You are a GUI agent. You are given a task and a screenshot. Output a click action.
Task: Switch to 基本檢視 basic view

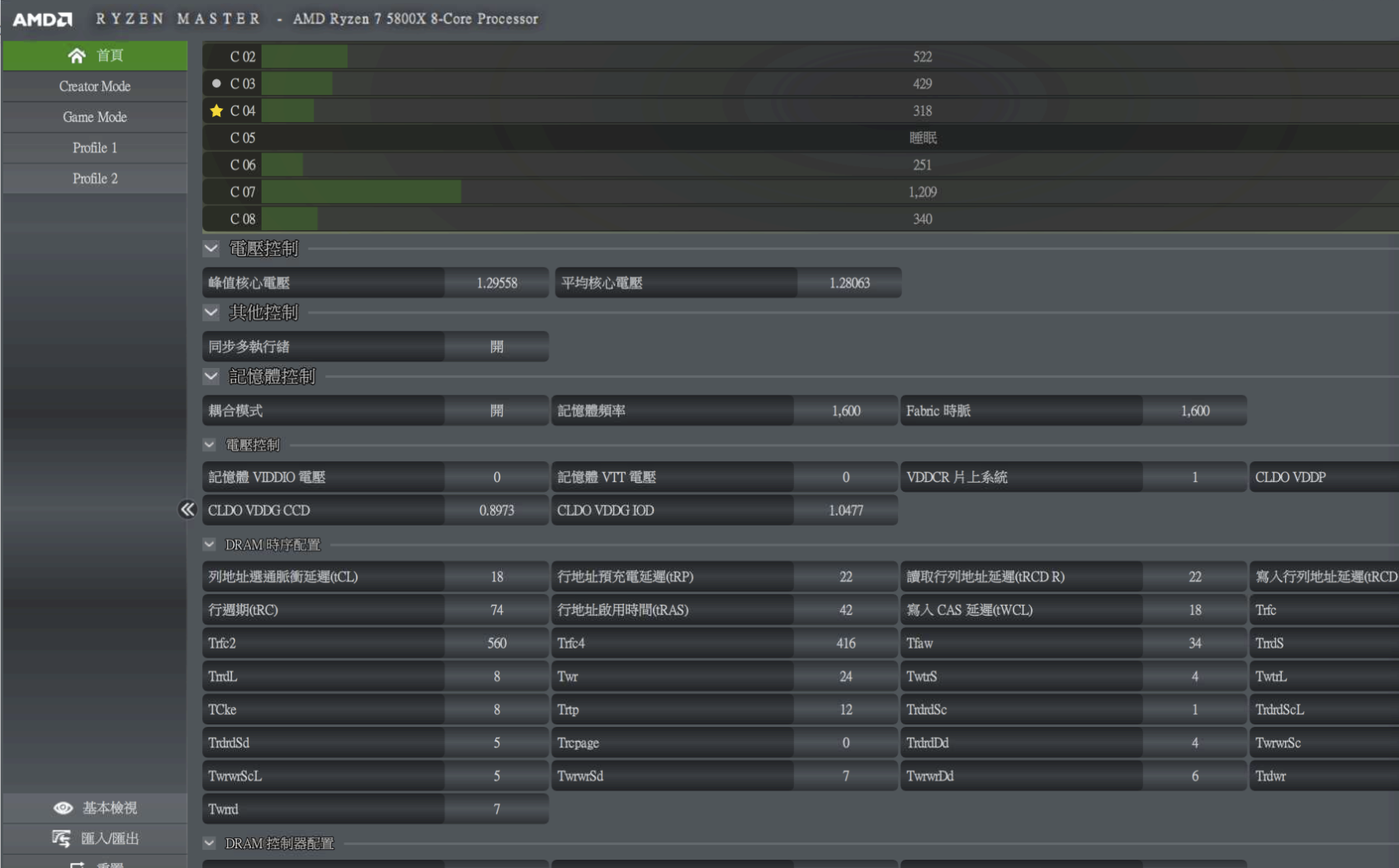pyautogui.click(x=95, y=808)
